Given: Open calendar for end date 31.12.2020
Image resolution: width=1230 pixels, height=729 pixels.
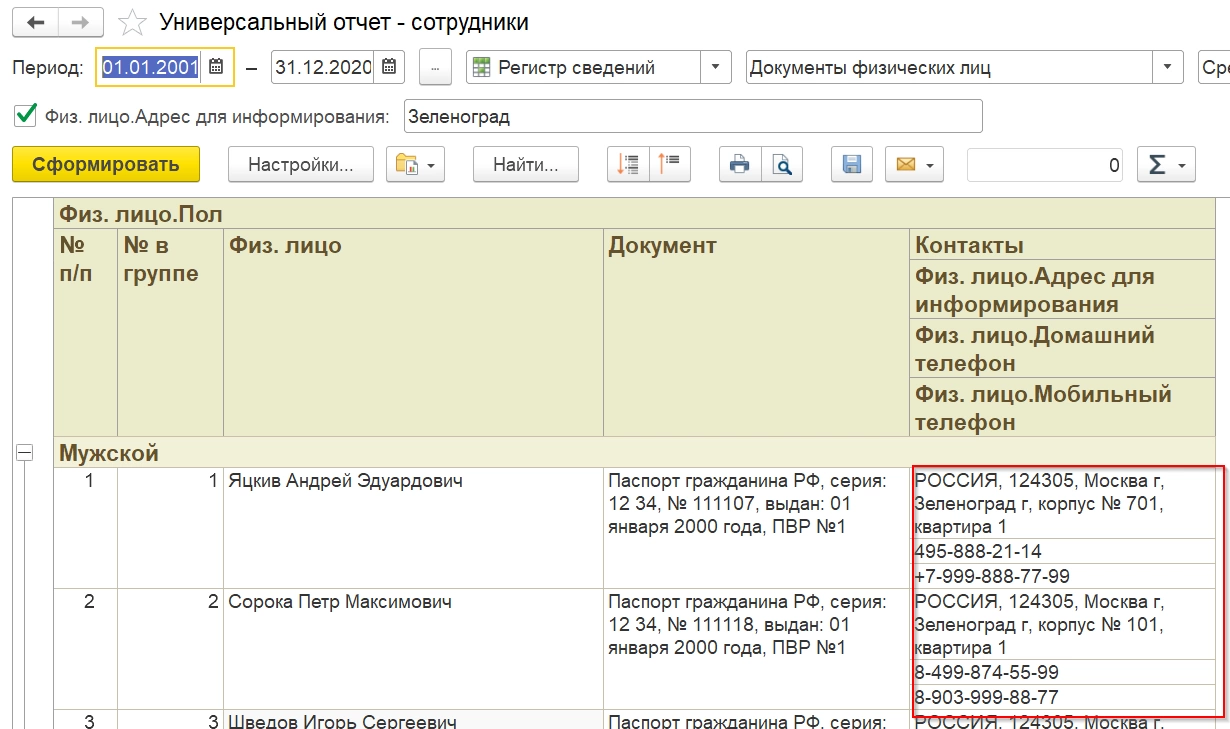Looking at the screenshot, I should 389,68.
